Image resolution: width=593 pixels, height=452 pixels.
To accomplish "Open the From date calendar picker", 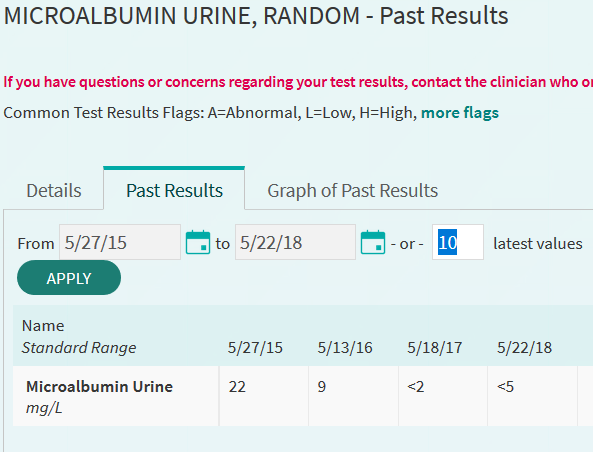I will tap(198, 242).
